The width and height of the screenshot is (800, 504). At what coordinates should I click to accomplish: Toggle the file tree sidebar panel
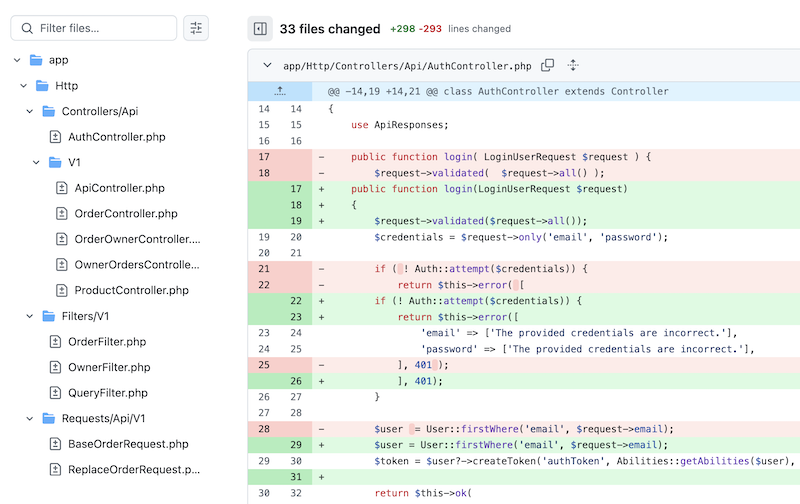point(260,29)
